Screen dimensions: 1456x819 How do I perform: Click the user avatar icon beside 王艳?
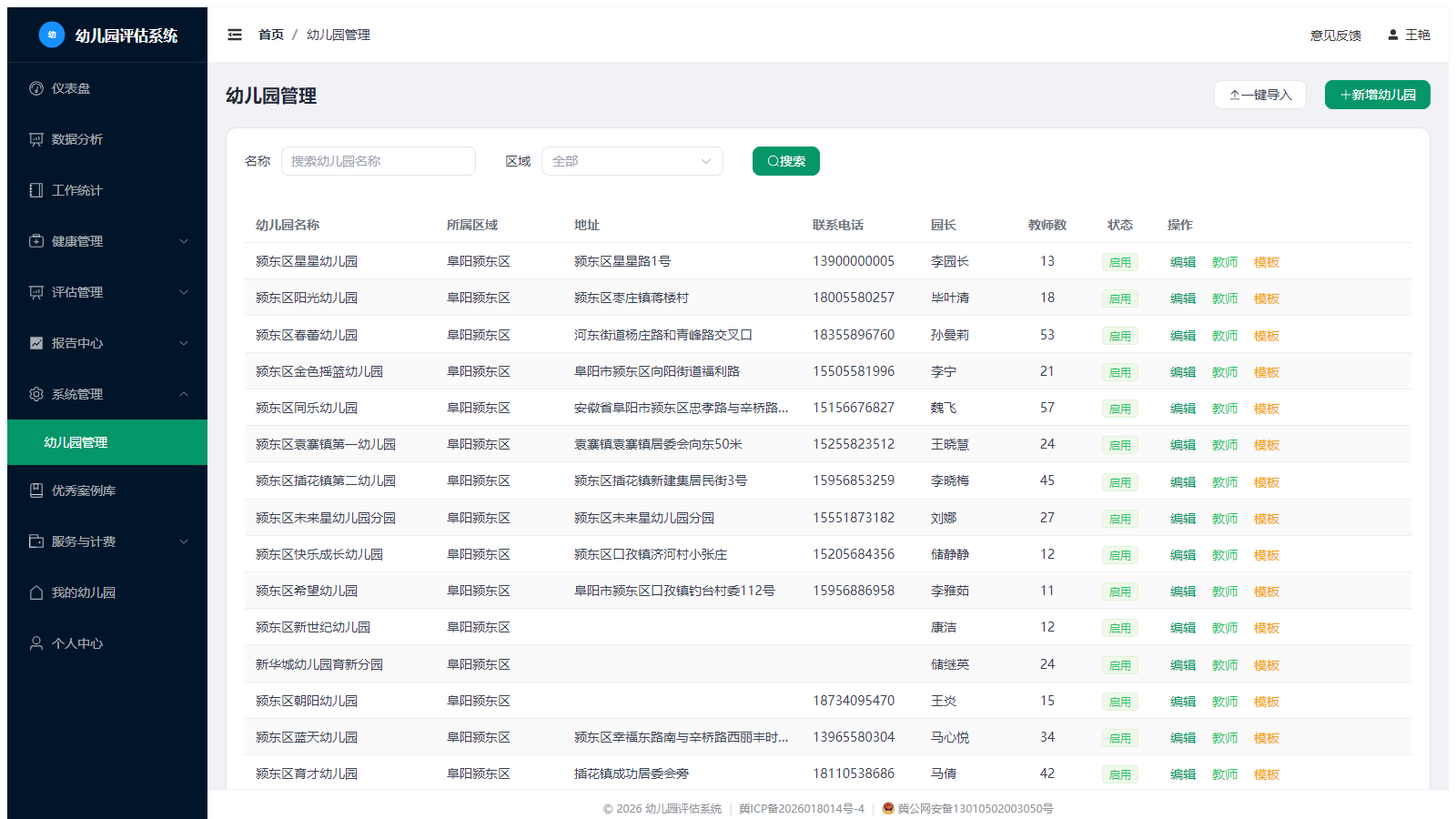tap(1393, 35)
